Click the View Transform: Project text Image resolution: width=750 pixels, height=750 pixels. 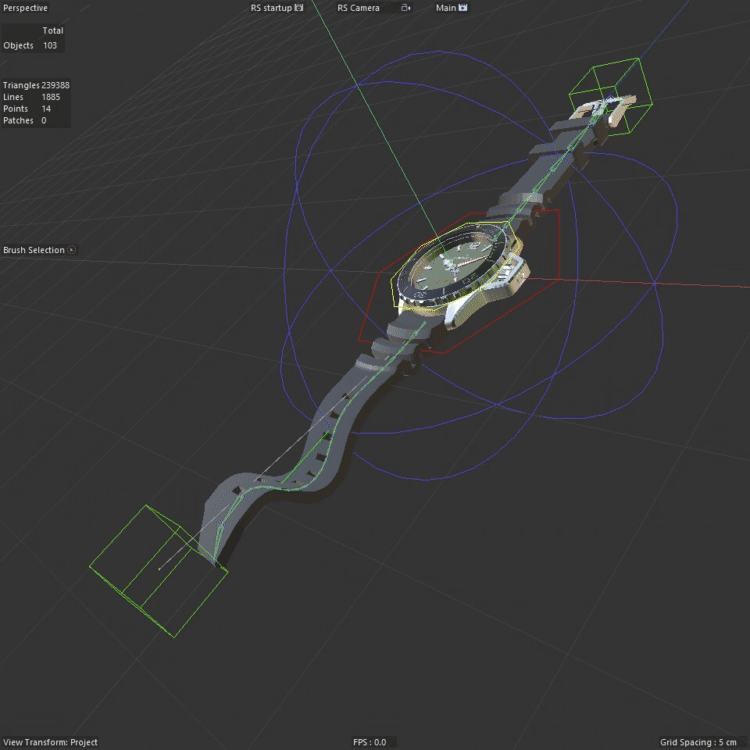coord(50,742)
